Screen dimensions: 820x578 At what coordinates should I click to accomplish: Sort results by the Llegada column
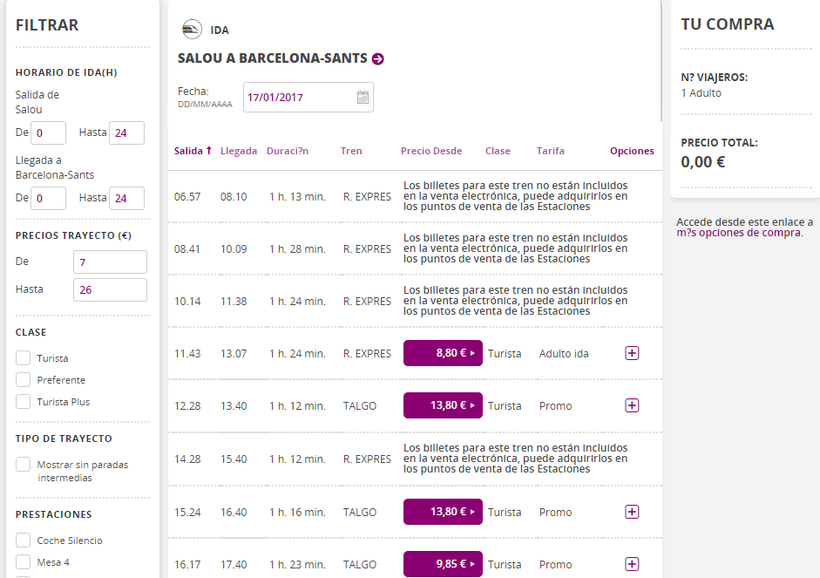click(x=238, y=151)
